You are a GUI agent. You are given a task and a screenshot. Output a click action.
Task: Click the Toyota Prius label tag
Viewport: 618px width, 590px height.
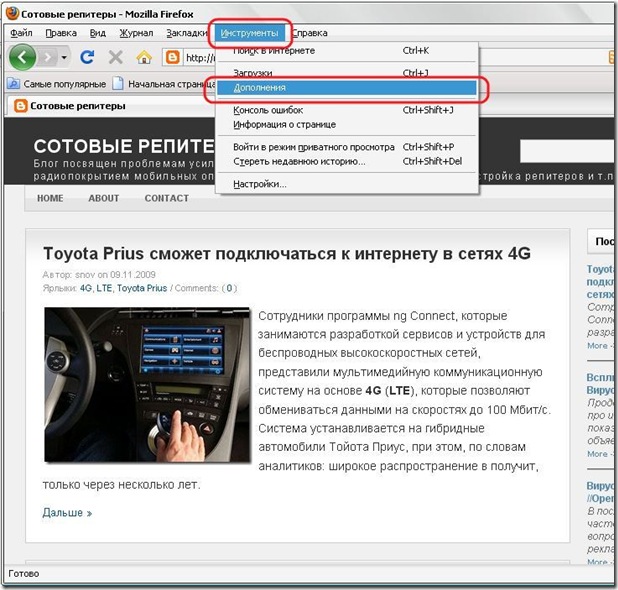click(x=142, y=288)
